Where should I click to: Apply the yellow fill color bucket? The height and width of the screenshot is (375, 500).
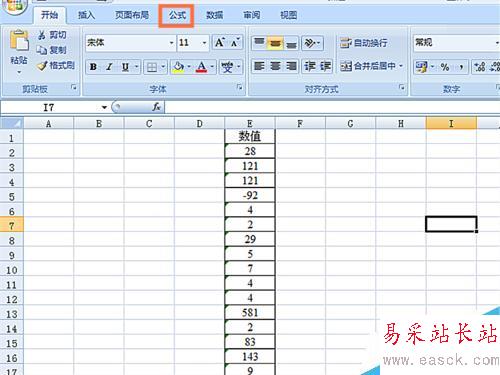178,67
